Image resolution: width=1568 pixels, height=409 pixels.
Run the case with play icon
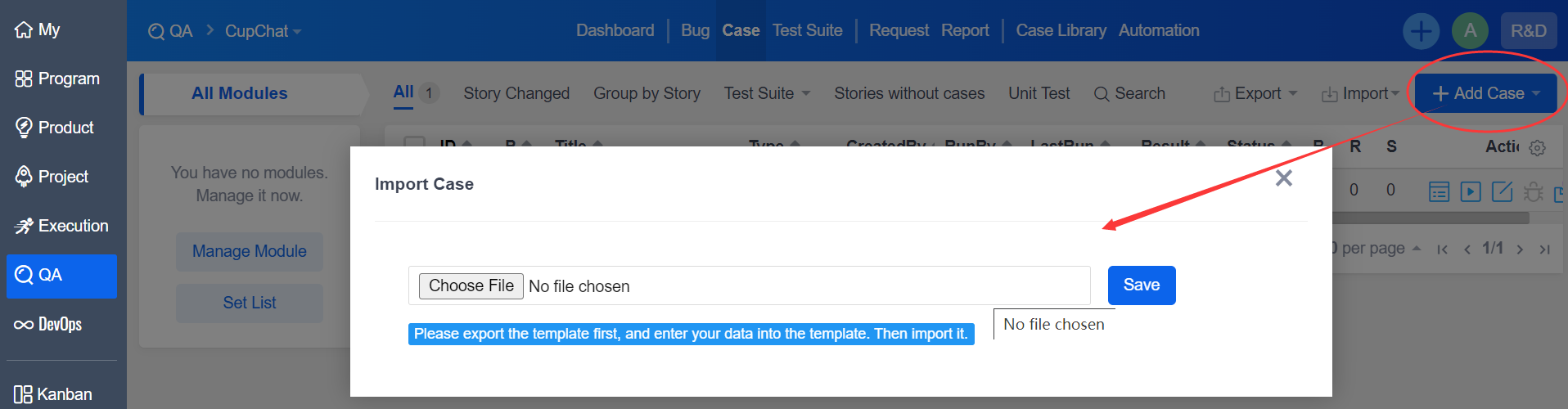(1471, 191)
